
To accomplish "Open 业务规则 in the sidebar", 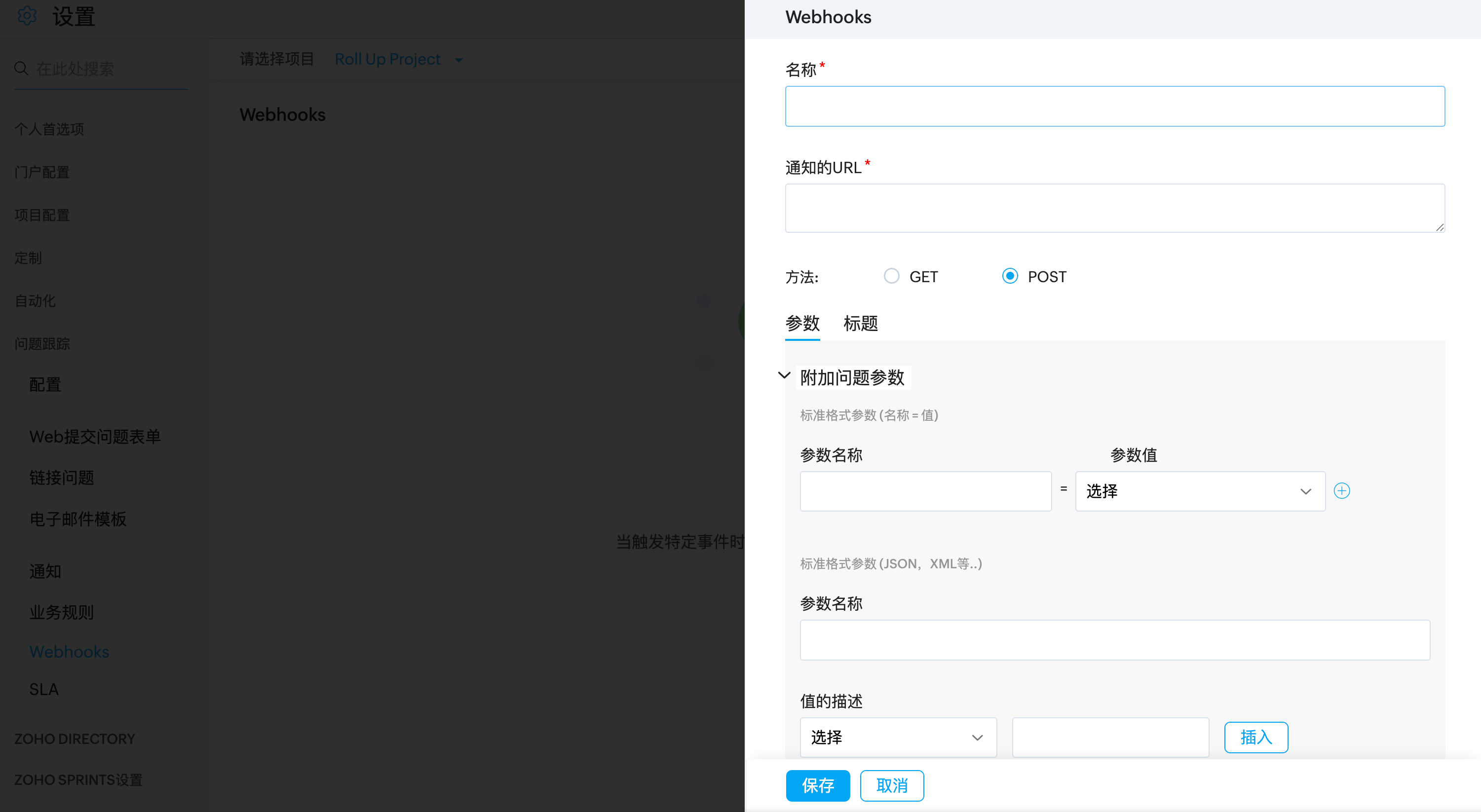I will click(x=62, y=612).
